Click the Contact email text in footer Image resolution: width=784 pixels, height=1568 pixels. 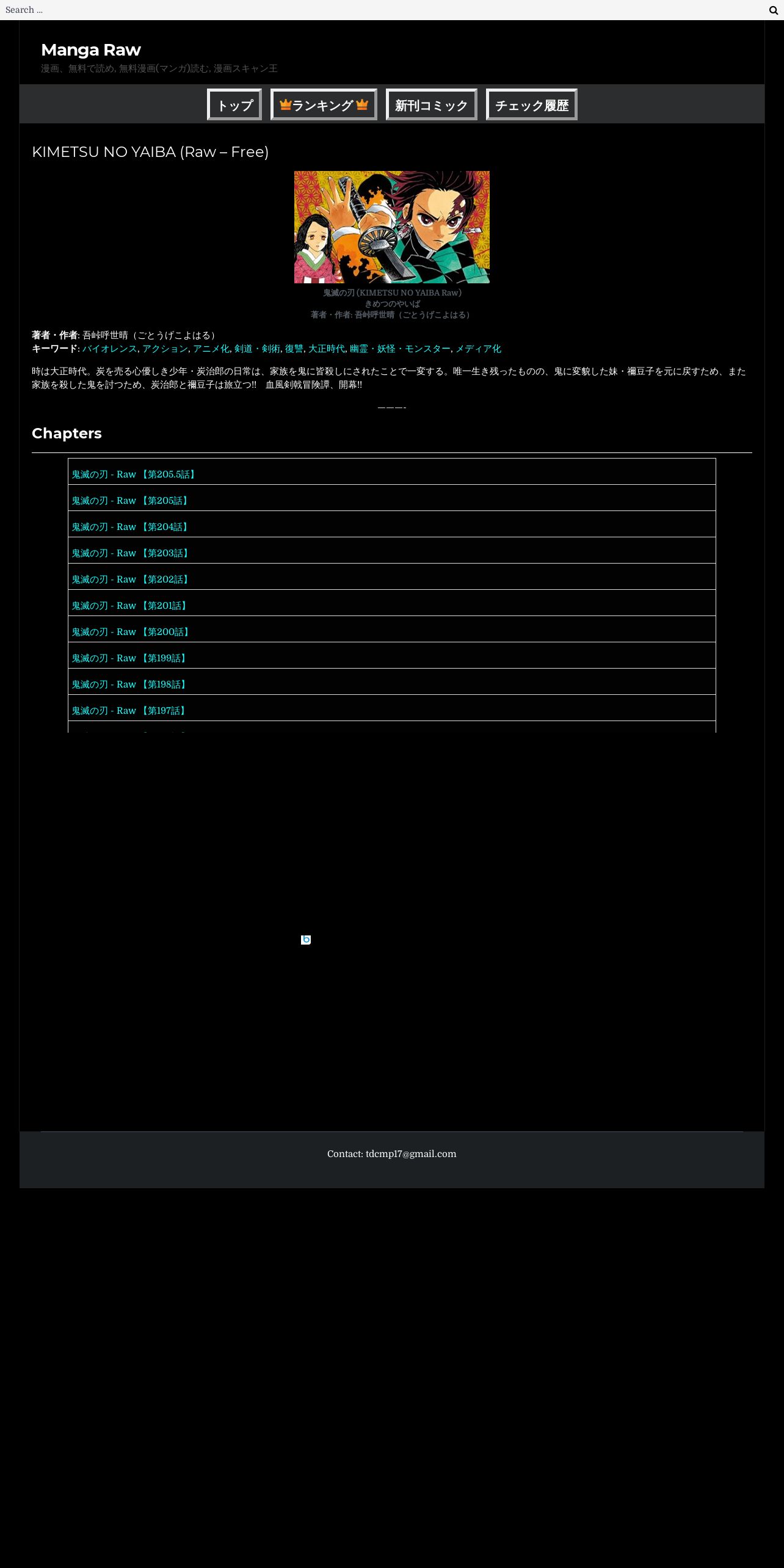[392, 1154]
